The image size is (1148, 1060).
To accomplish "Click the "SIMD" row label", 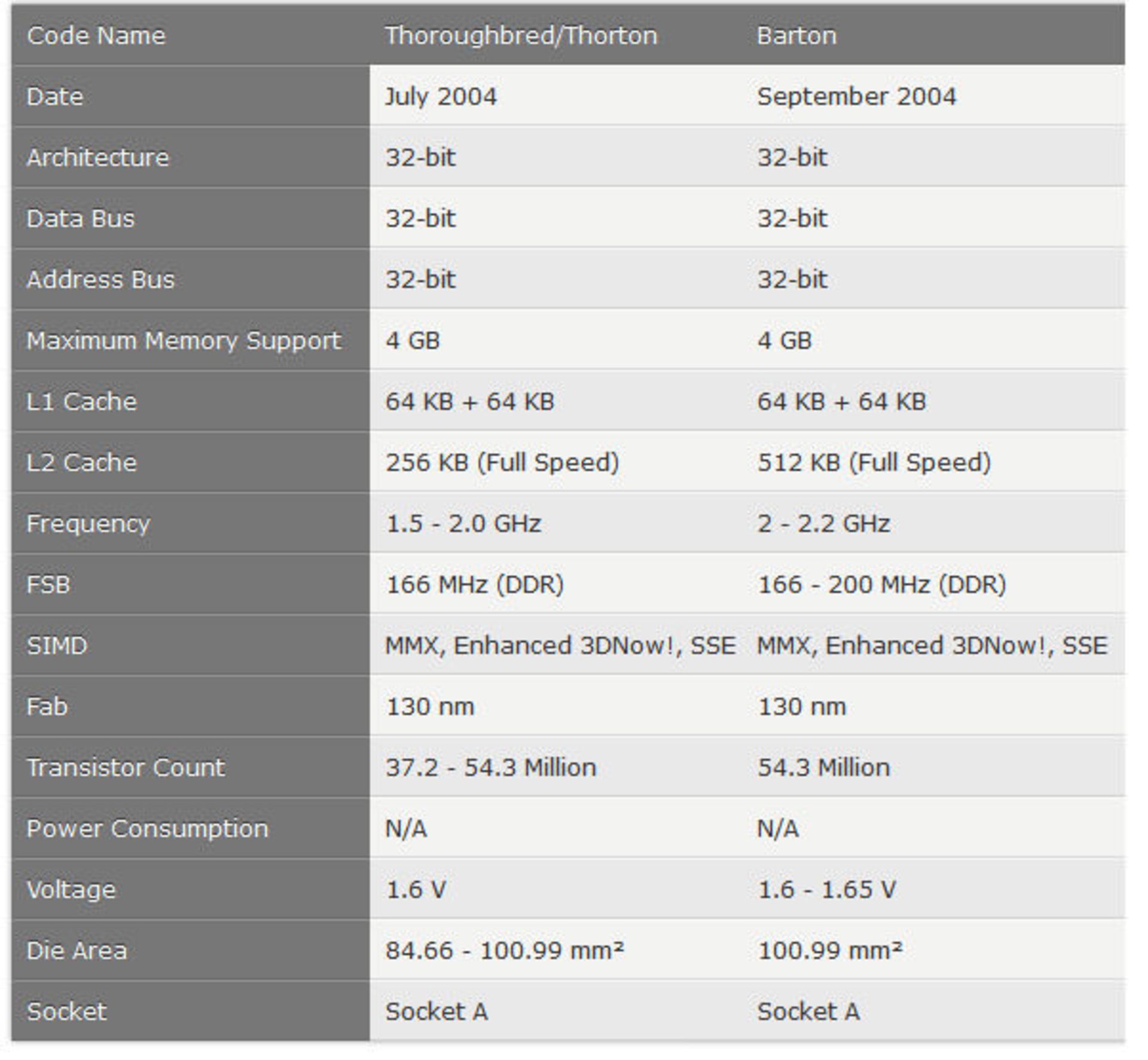I will tap(57, 646).
